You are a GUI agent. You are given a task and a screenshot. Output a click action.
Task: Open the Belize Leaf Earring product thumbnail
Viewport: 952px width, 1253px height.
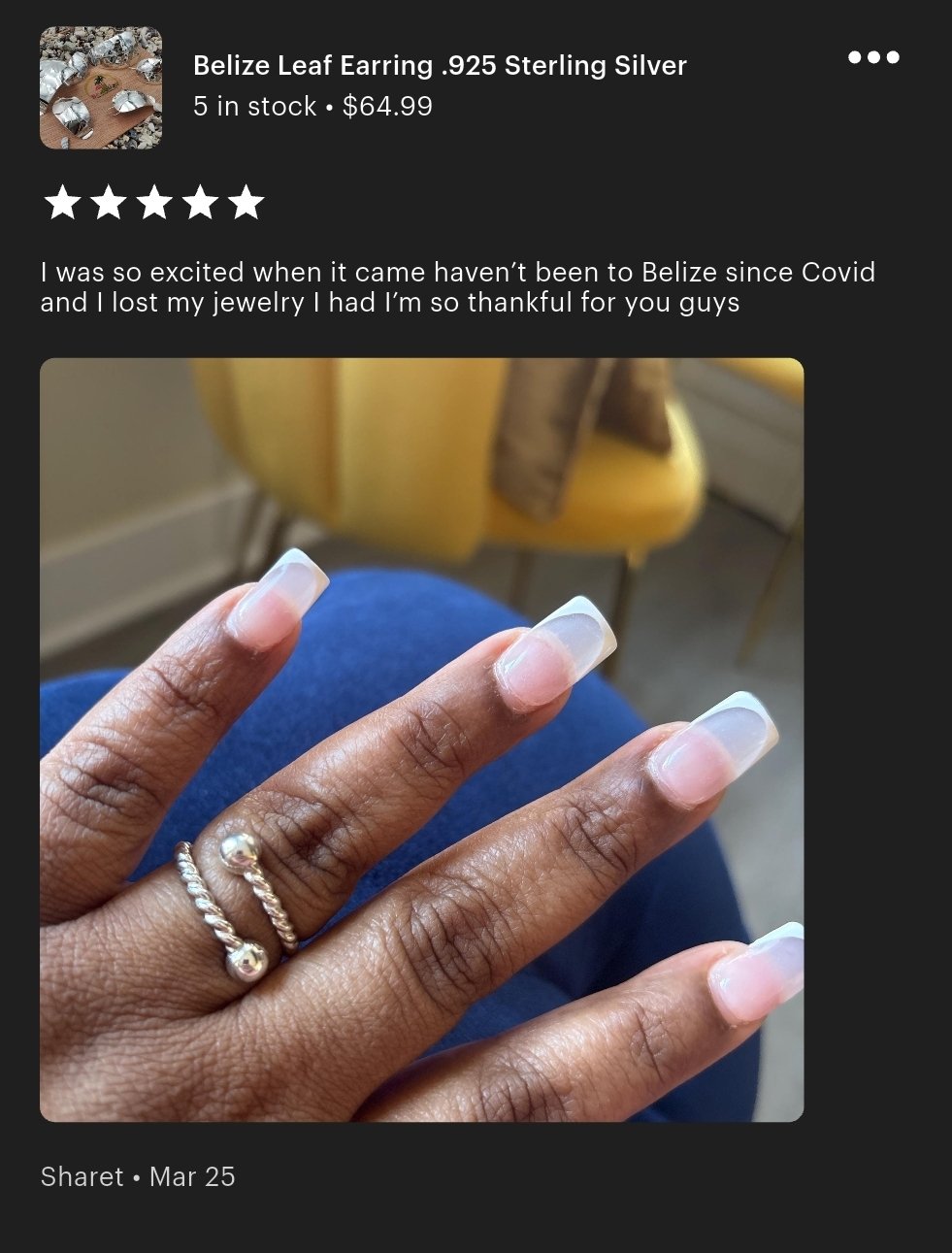[101, 87]
